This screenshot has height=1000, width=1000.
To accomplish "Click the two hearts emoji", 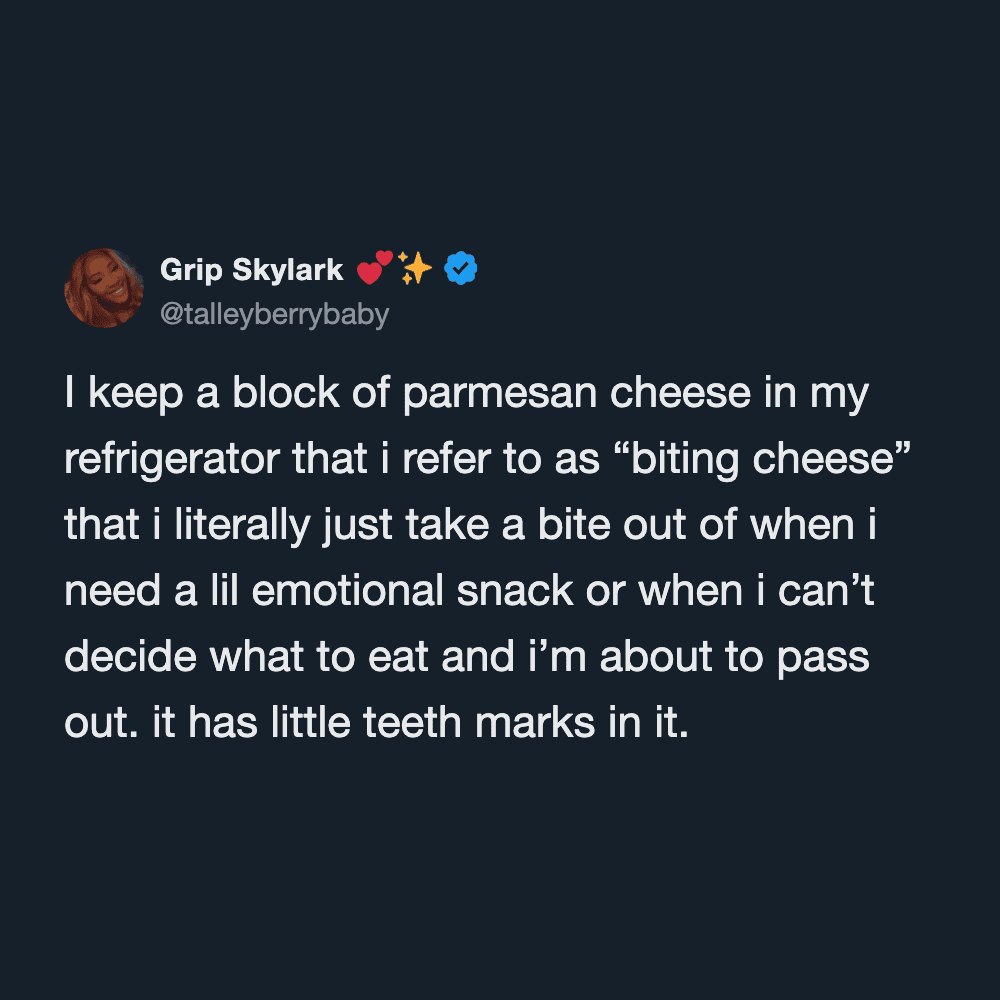I will 375,268.
